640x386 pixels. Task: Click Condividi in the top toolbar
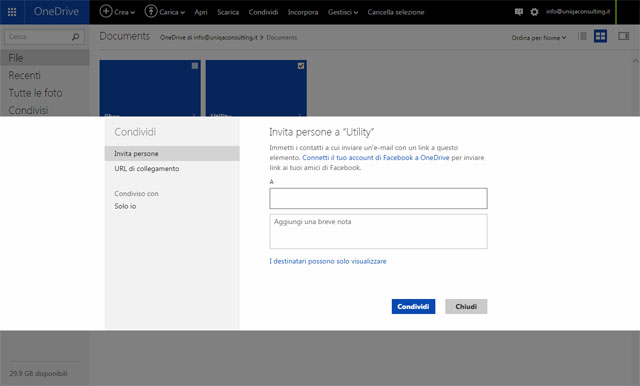263,12
